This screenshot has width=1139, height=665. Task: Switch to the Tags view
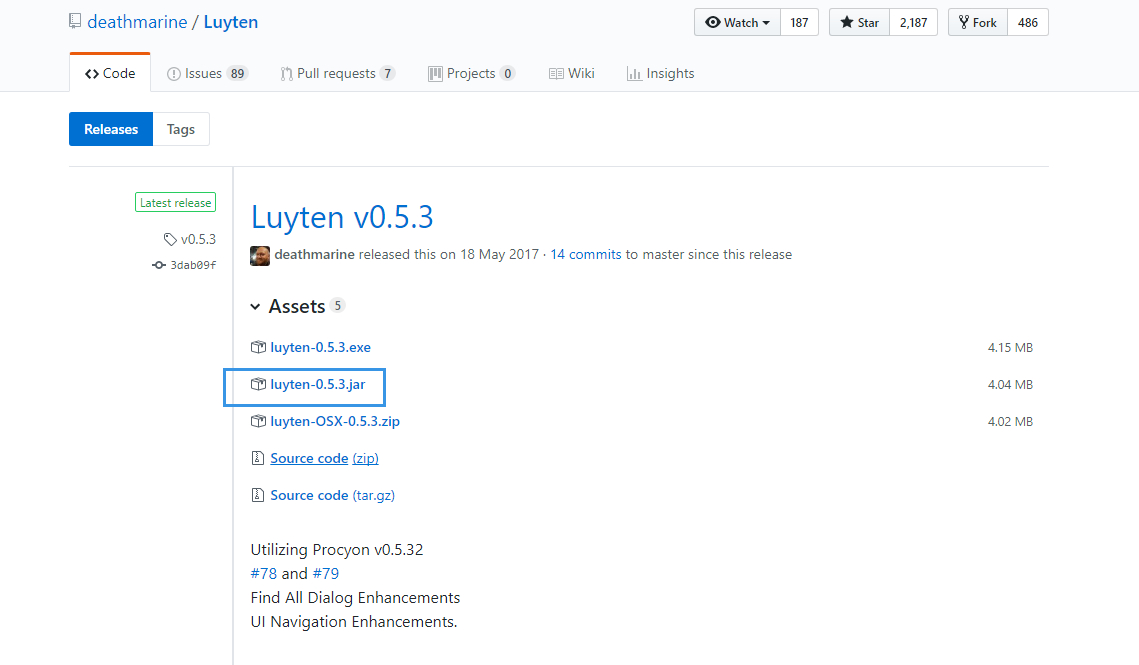pyautogui.click(x=181, y=129)
